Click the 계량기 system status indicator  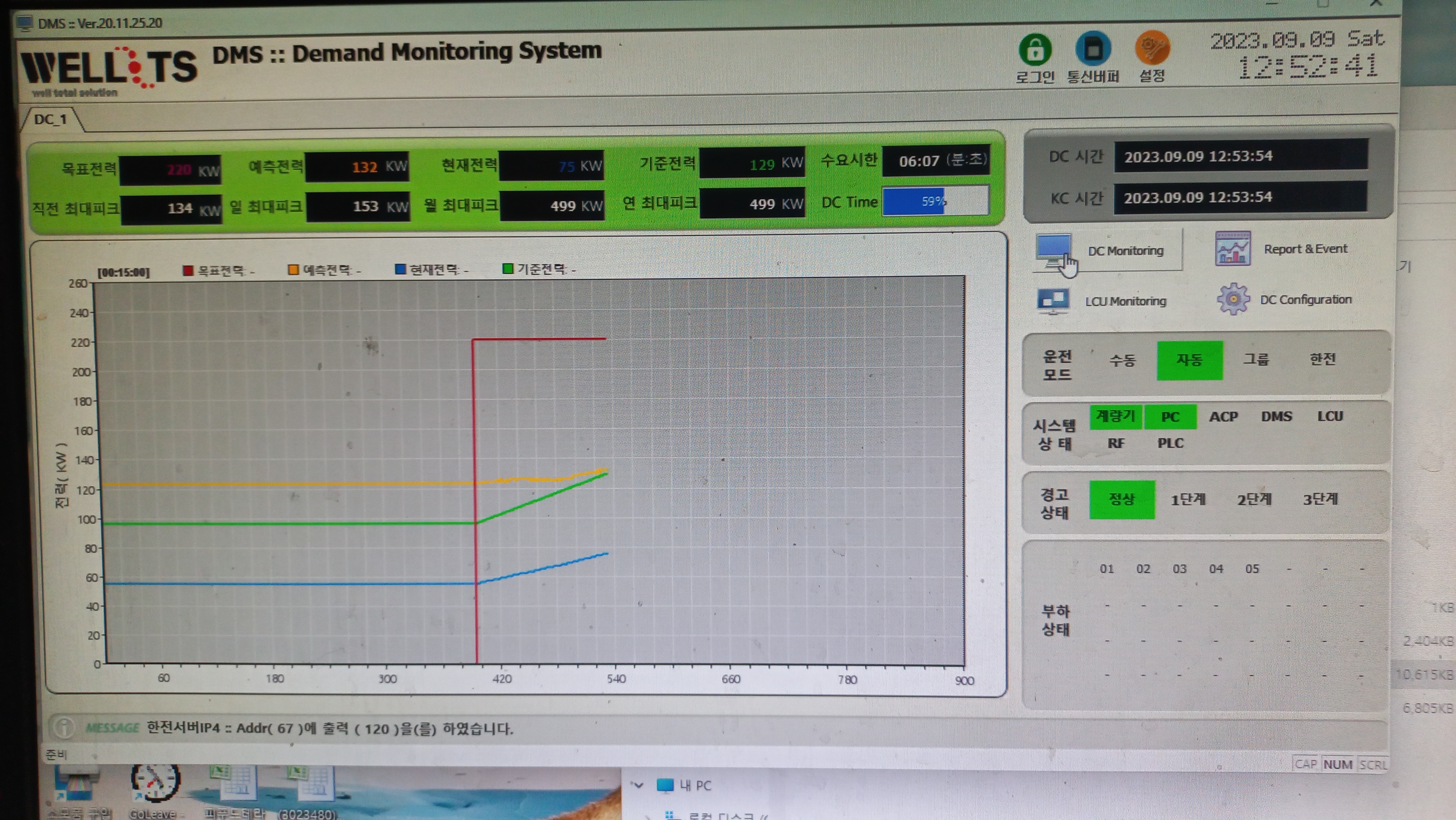tap(1116, 417)
